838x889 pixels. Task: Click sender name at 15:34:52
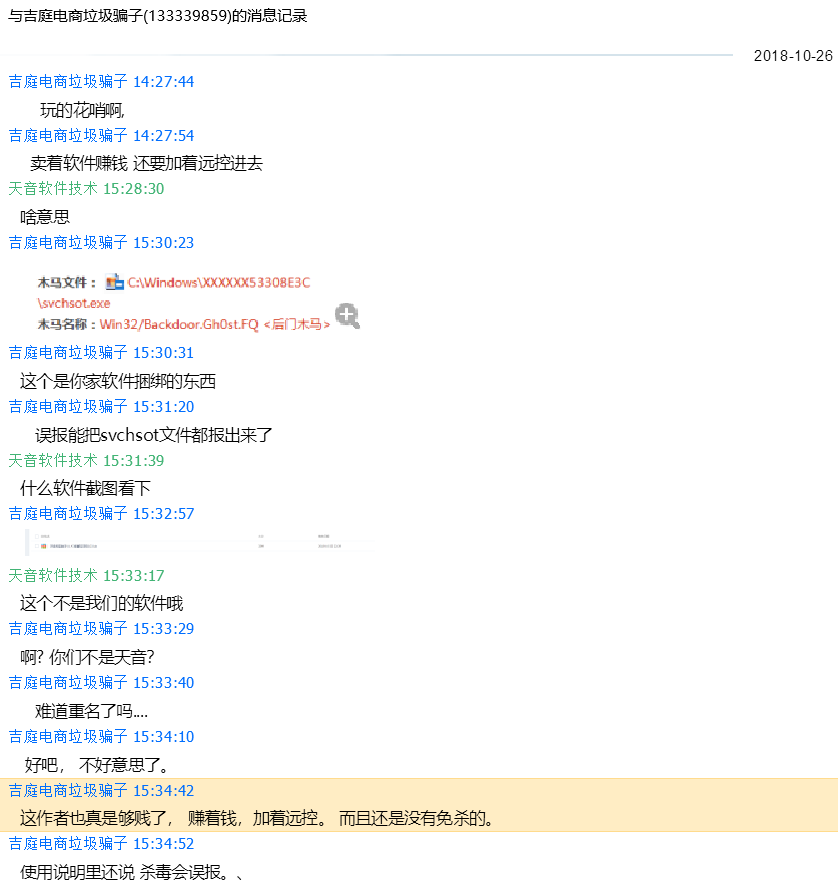click(68, 843)
